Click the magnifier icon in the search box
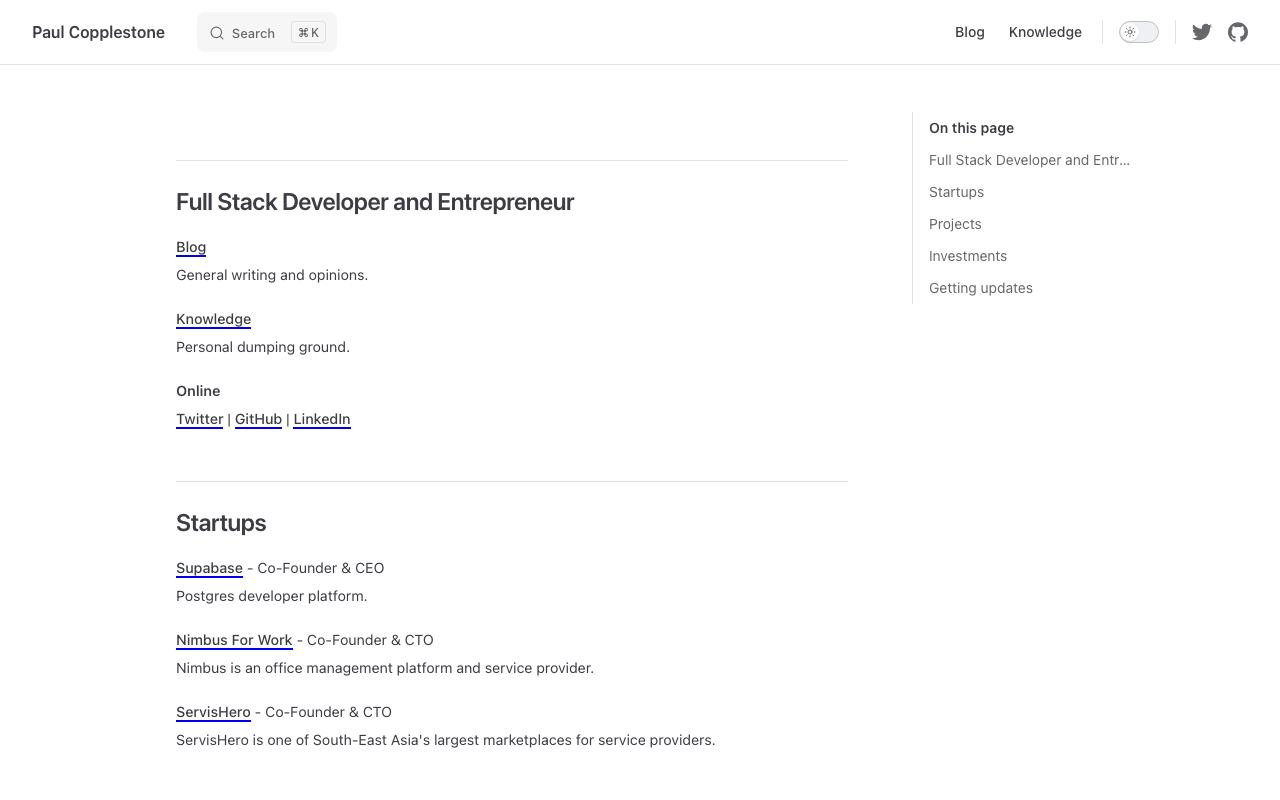Screen dimensions: 1280x800 click(x=217, y=33)
